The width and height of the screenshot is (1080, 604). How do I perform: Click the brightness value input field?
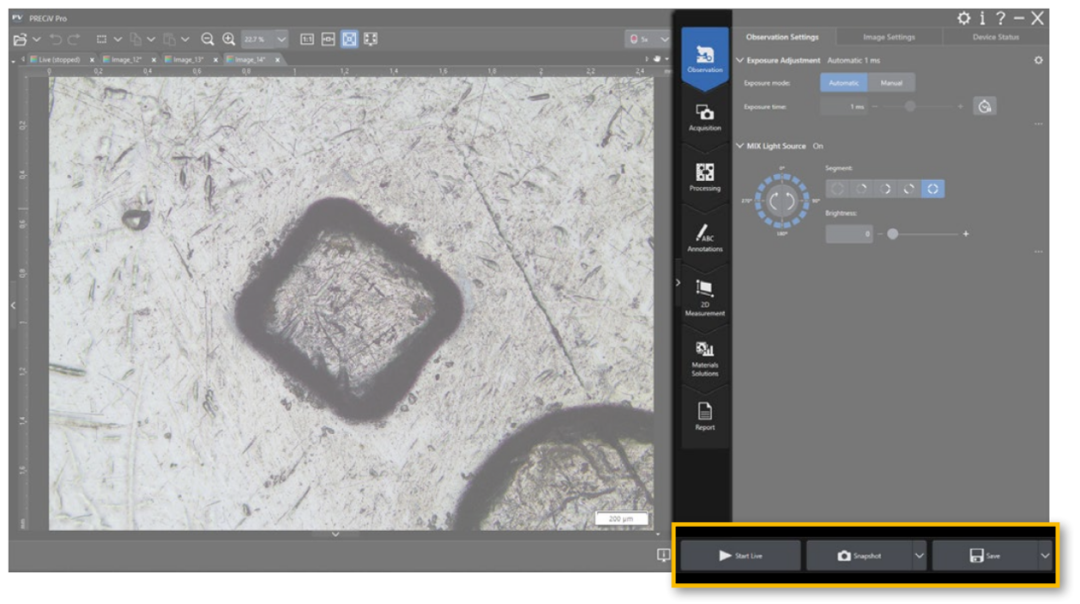(849, 234)
